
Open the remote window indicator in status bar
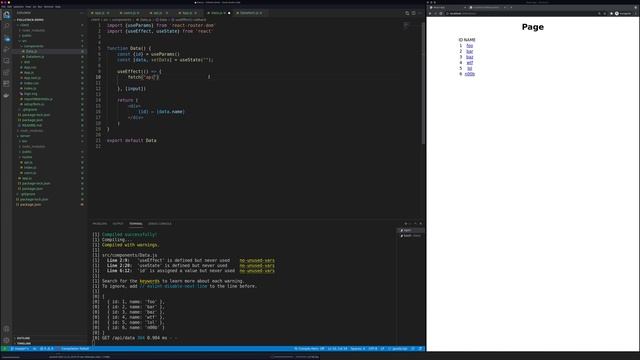(4, 349)
